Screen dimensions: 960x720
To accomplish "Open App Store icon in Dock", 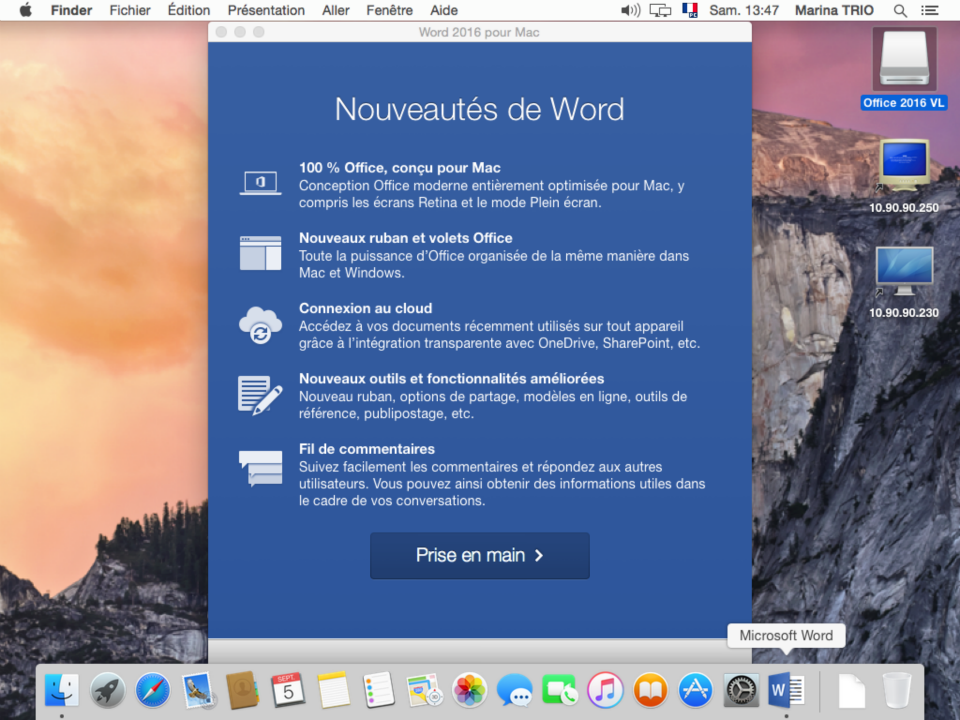I will pyautogui.click(x=696, y=690).
